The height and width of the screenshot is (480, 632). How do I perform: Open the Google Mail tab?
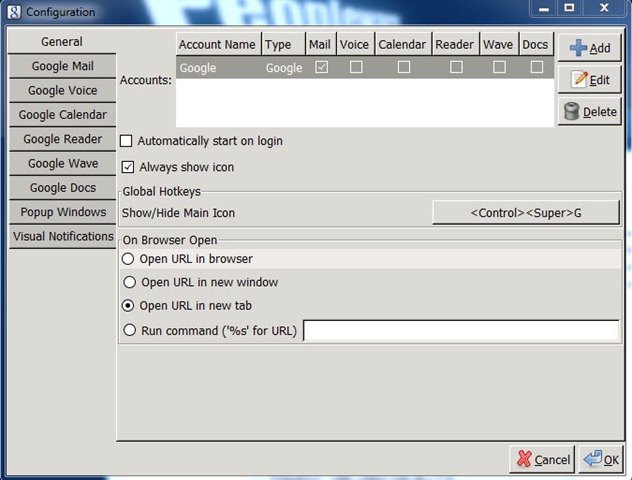pos(62,66)
